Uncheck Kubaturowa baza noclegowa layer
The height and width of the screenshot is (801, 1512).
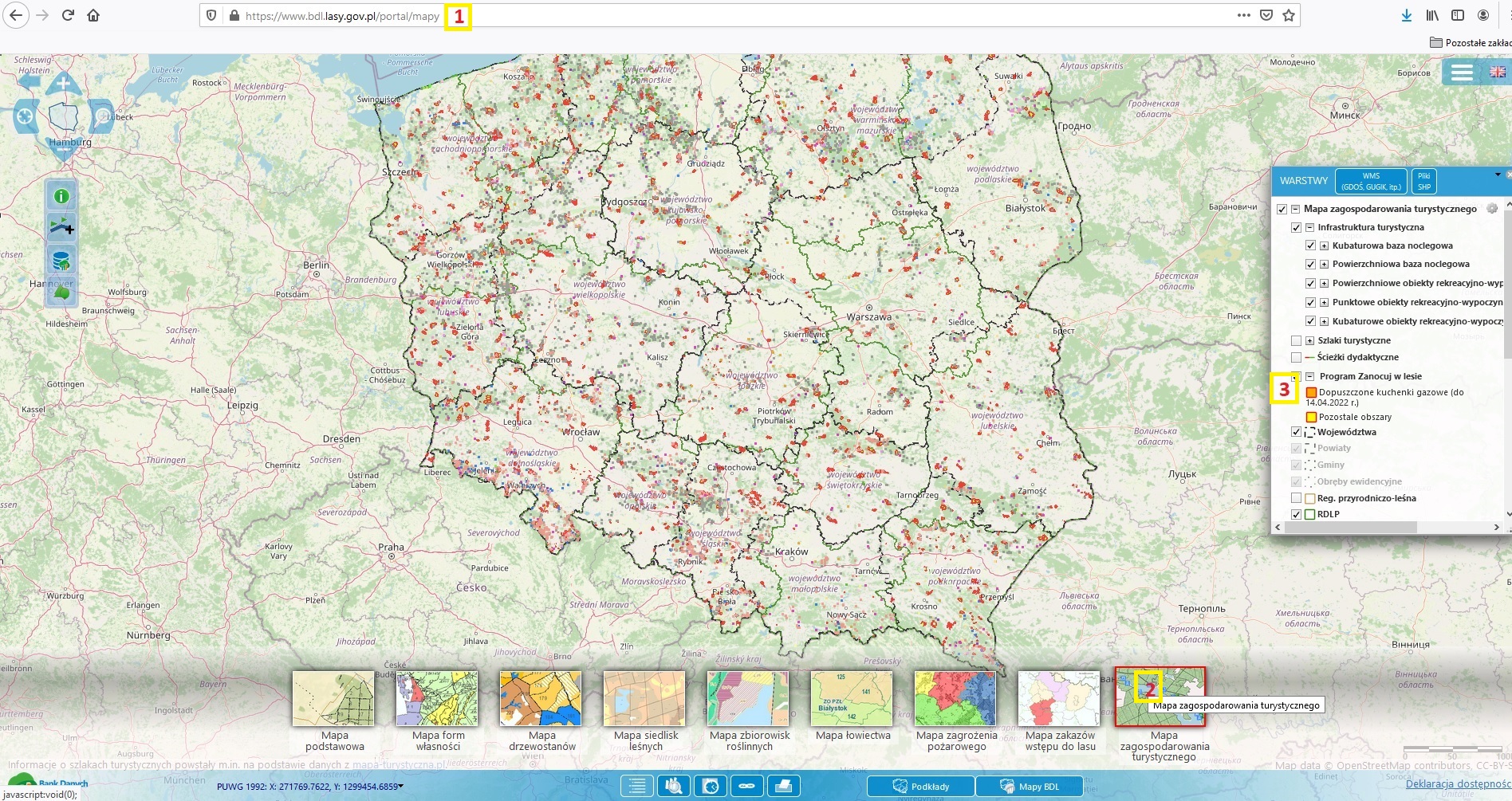tap(1310, 245)
